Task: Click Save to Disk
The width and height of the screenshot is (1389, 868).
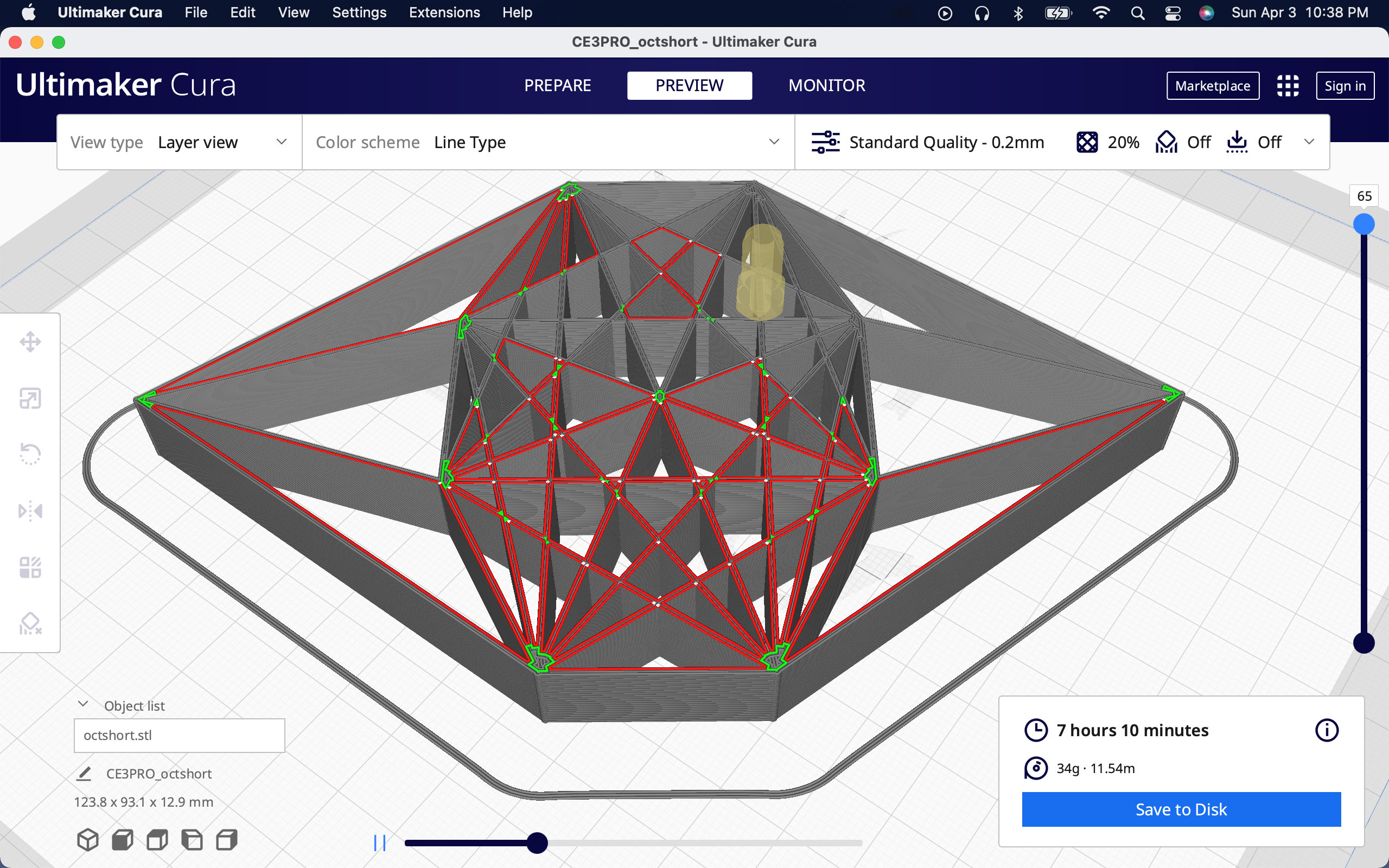Action: point(1181,809)
